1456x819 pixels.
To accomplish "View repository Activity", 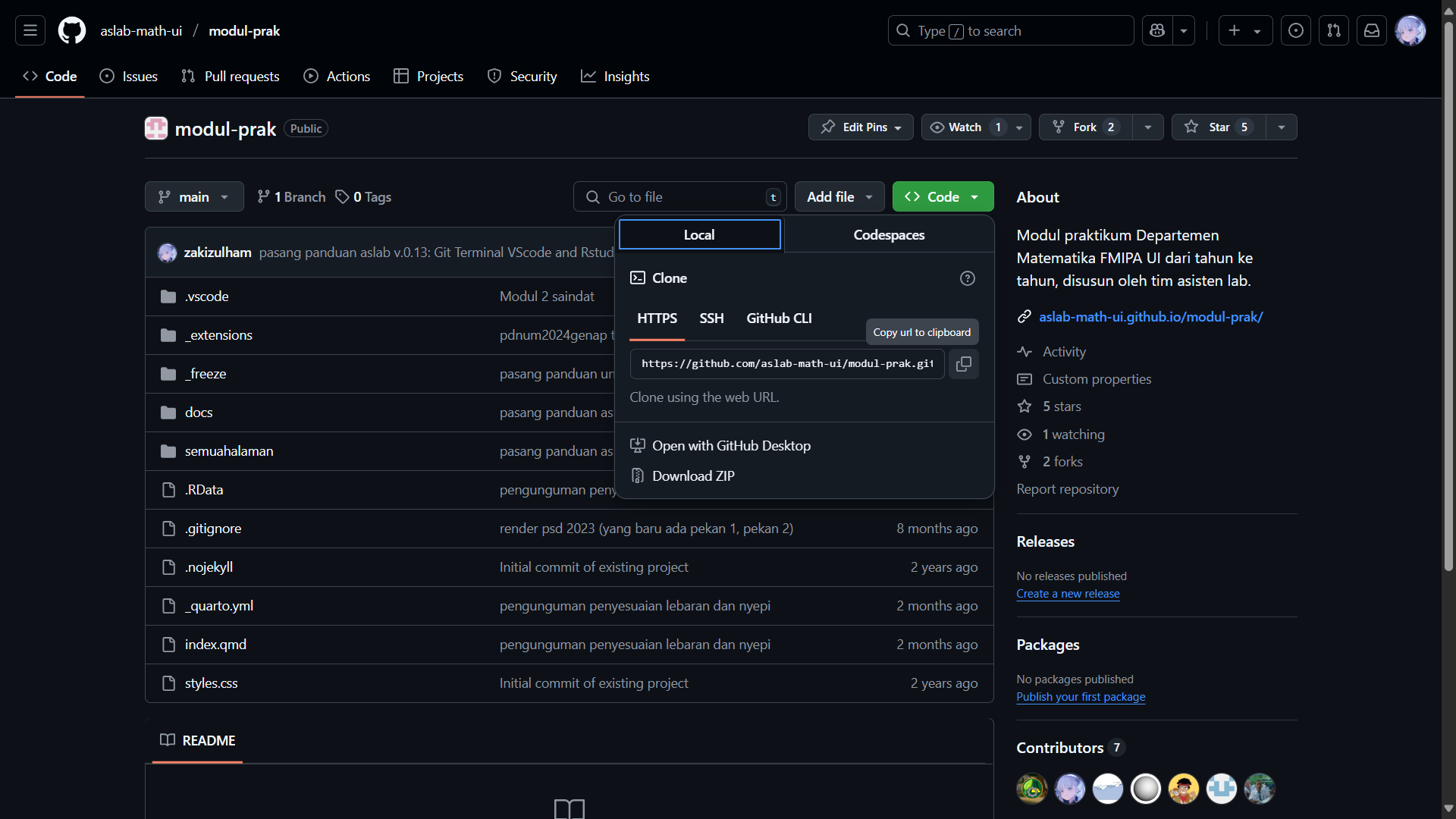I will [x=1064, y=352].
